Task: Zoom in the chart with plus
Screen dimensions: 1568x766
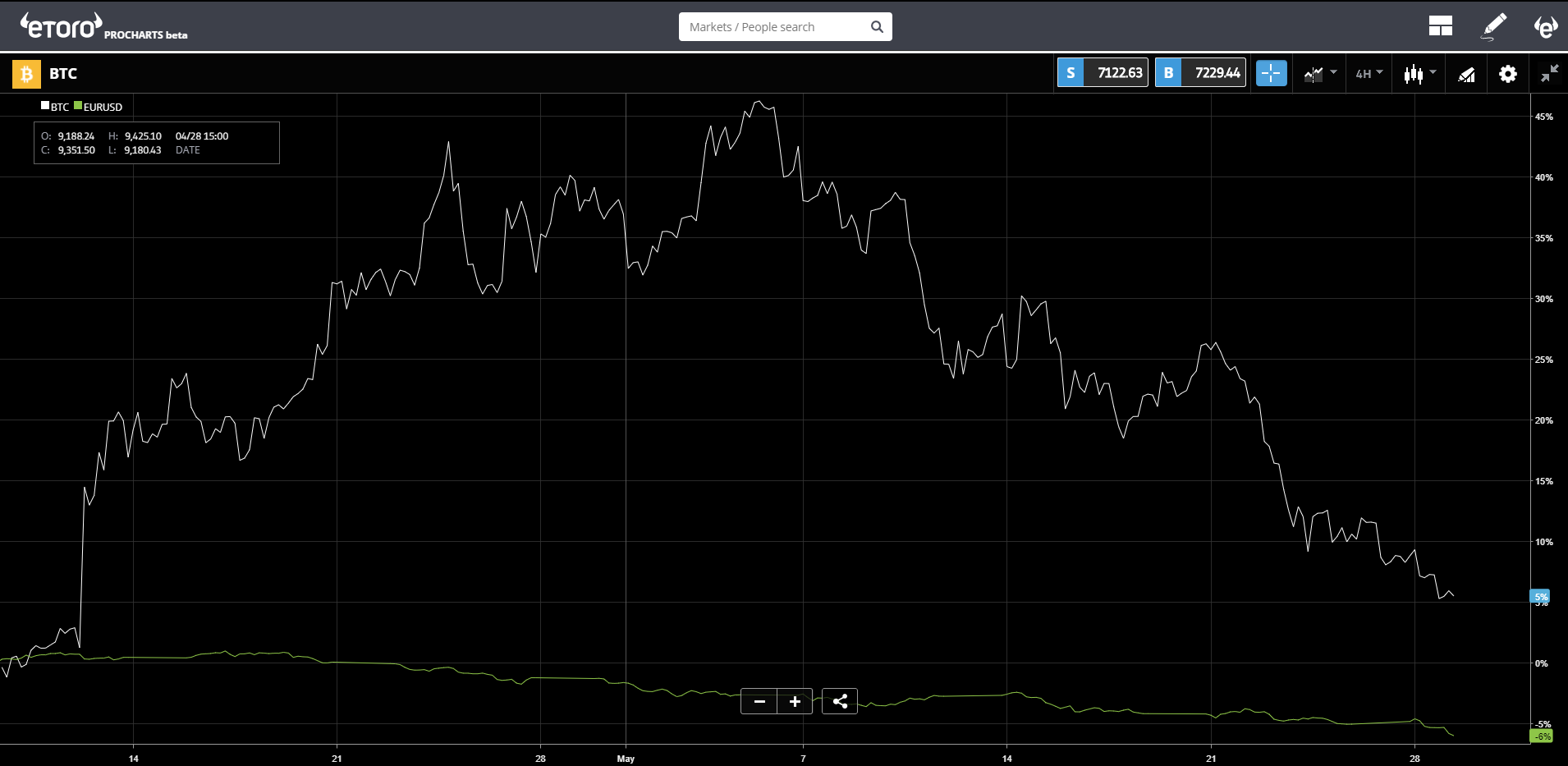Action: coord(795,701)
